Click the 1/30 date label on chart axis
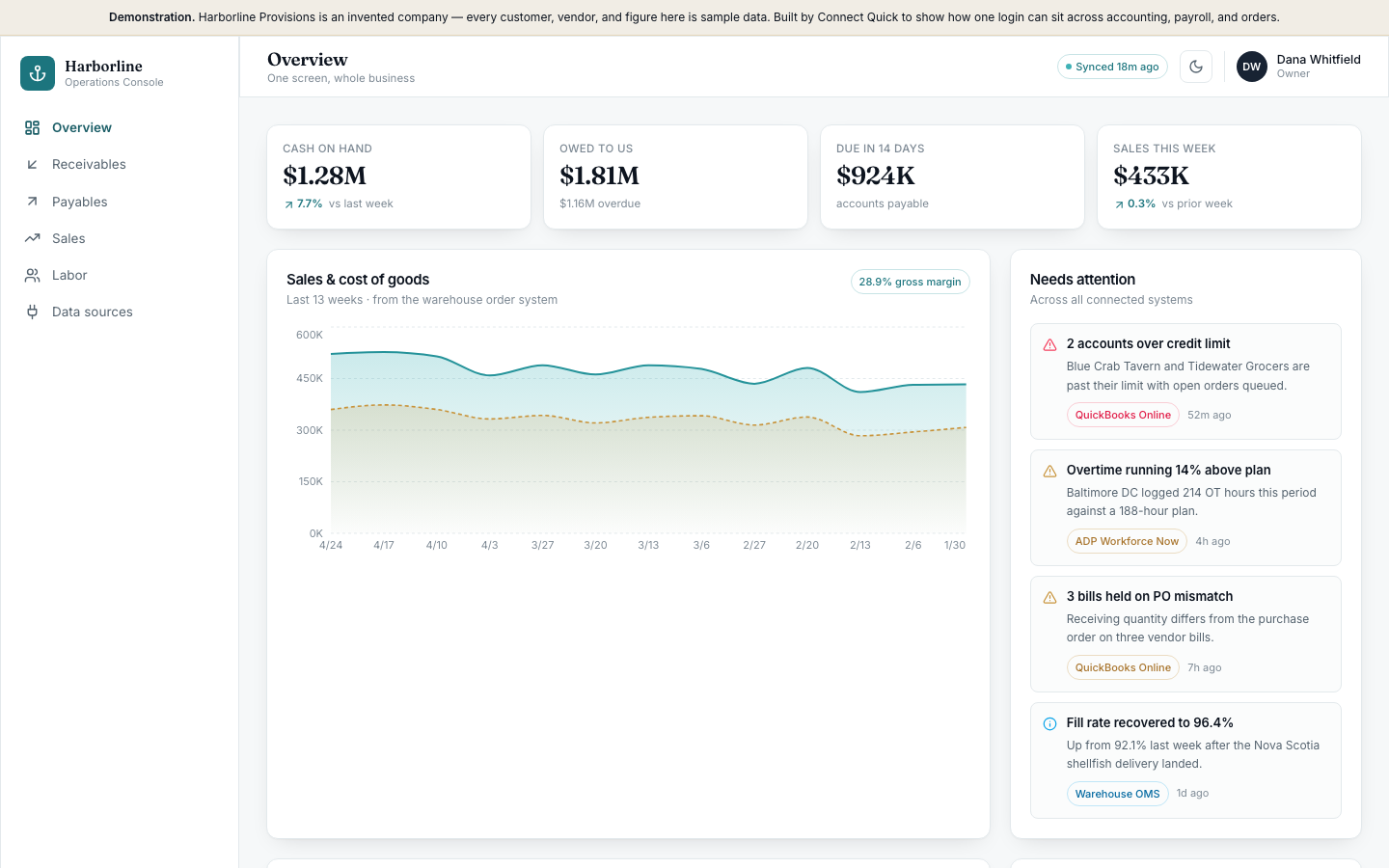 click(x=955, y=546)
